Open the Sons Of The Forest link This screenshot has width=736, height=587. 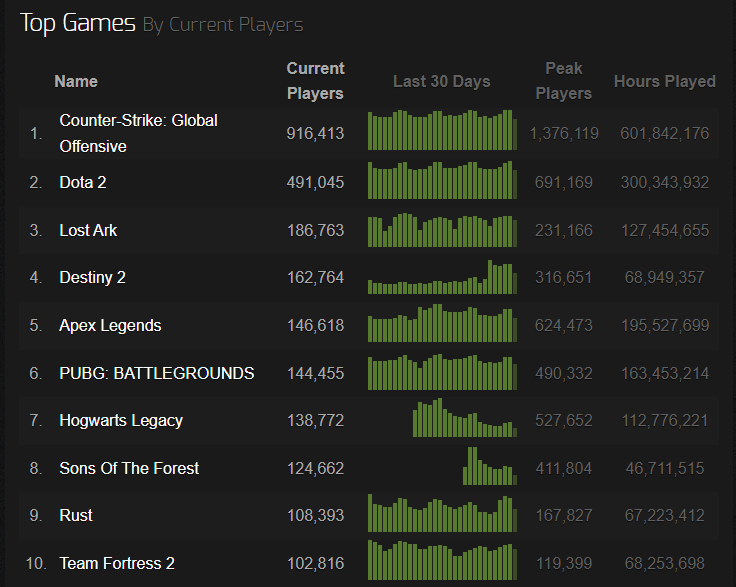point(129,468)
